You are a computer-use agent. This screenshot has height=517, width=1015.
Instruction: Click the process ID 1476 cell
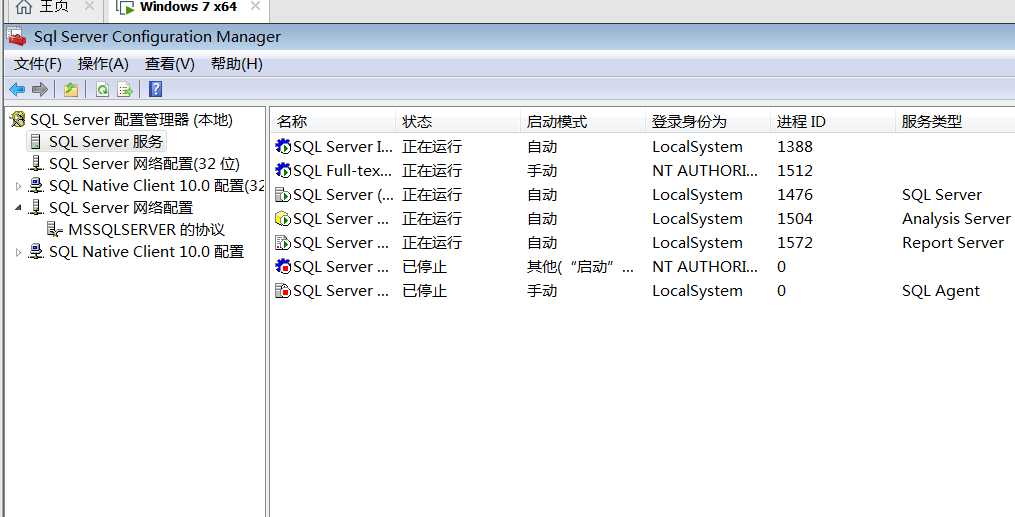click(x=795, y=195)
